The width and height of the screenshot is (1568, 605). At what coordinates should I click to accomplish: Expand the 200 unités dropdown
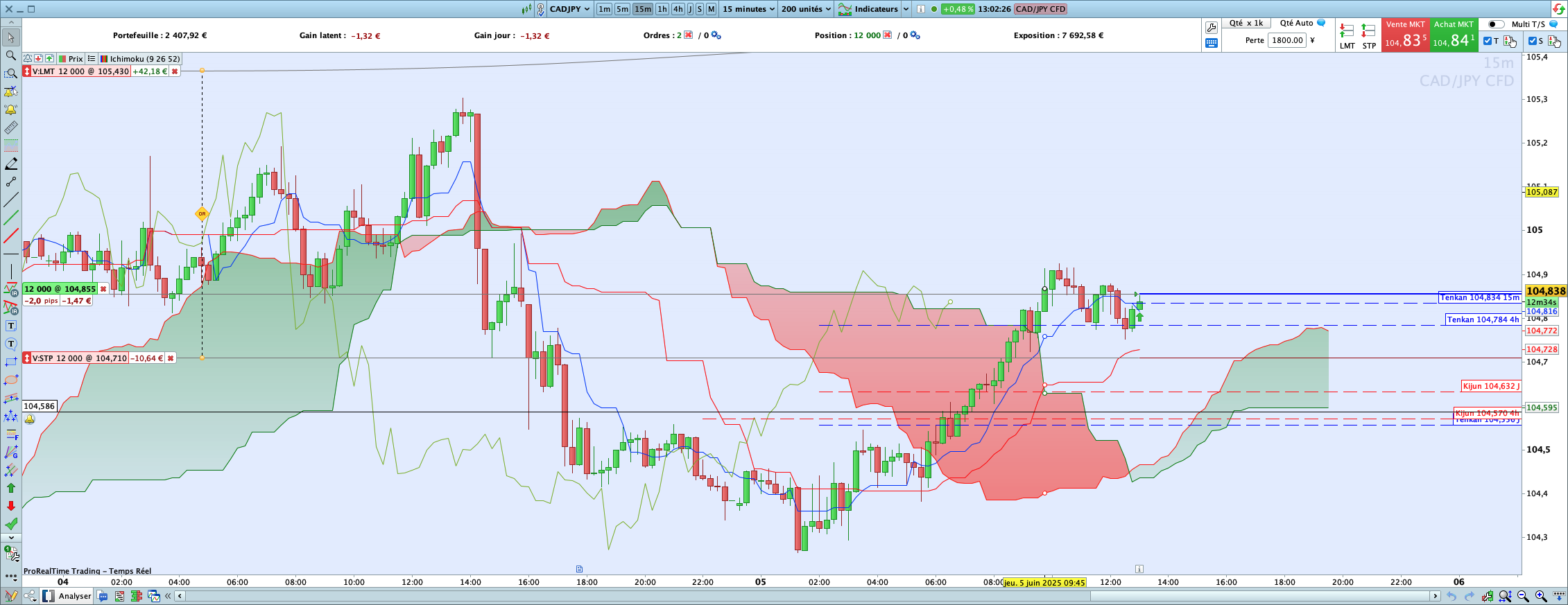[x=806, y=9]
